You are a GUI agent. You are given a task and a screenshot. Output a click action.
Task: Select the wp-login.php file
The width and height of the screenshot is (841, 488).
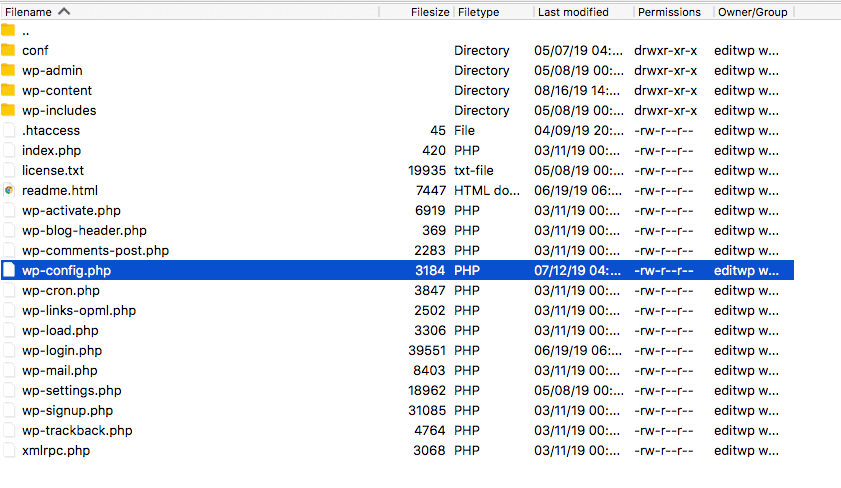click(62, 350)
